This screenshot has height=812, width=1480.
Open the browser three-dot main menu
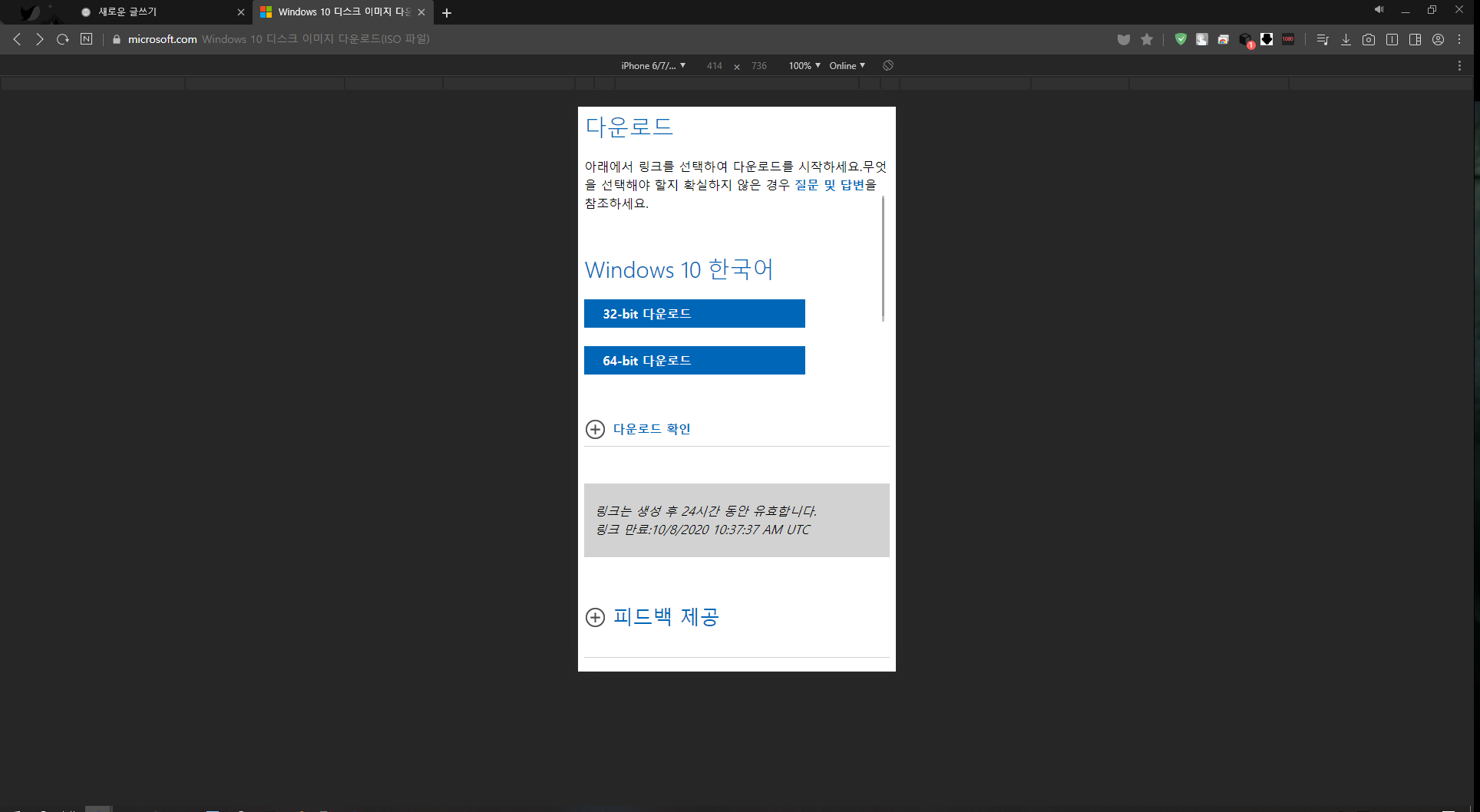(x=1459, y=39)
